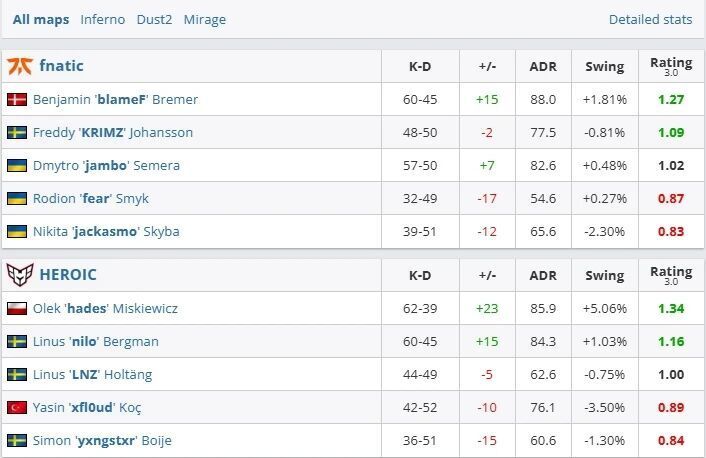Click the Swedish flag beside KRIMZ

click(x=17, y=133)
